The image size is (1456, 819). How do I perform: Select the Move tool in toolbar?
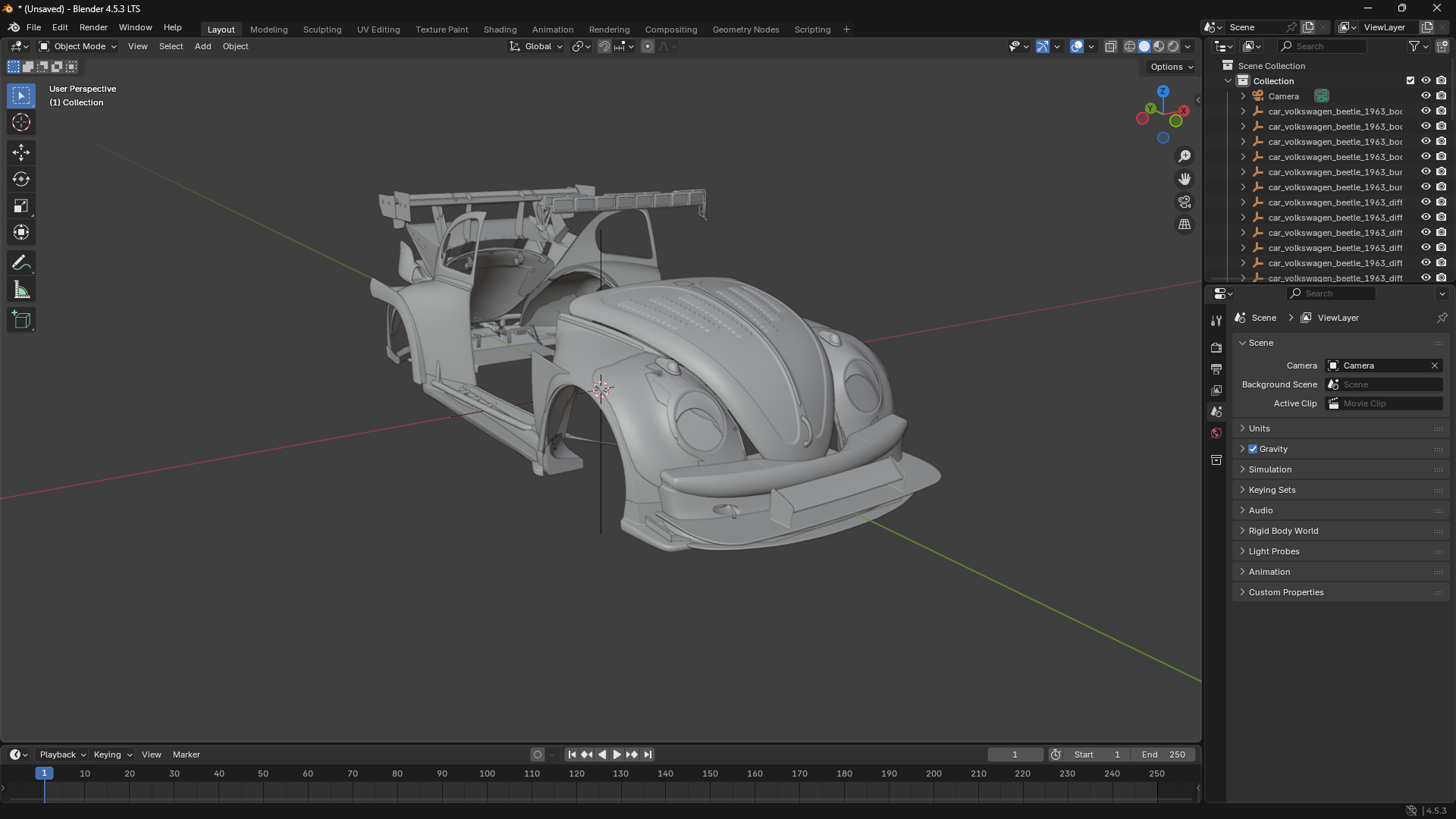21,152
